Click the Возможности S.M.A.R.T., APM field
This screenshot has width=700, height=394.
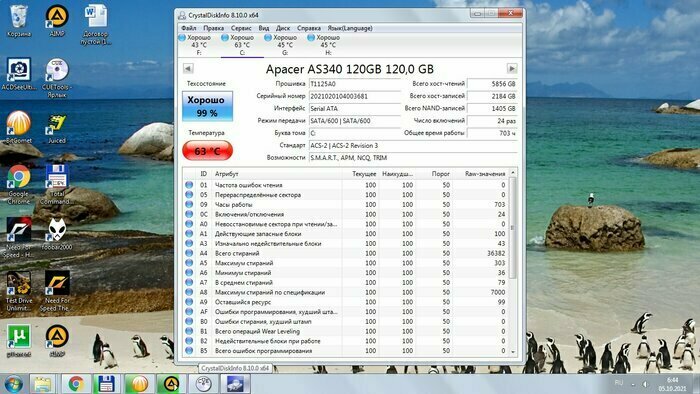pyautogui.click(x=413, y=158)
